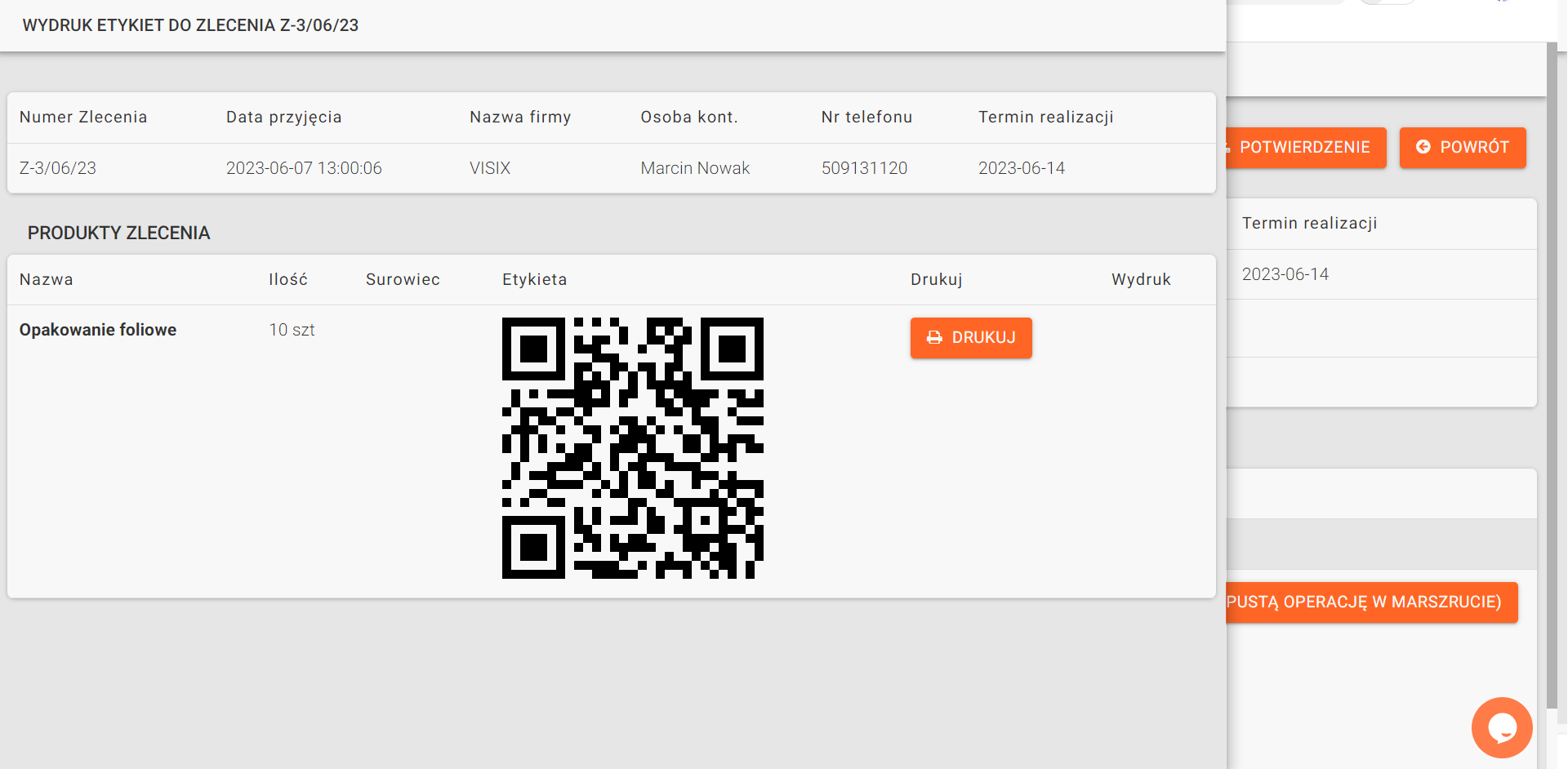Click the phone number 509131120
Screen dimensions: 1568x769
(x=864, y=168)
